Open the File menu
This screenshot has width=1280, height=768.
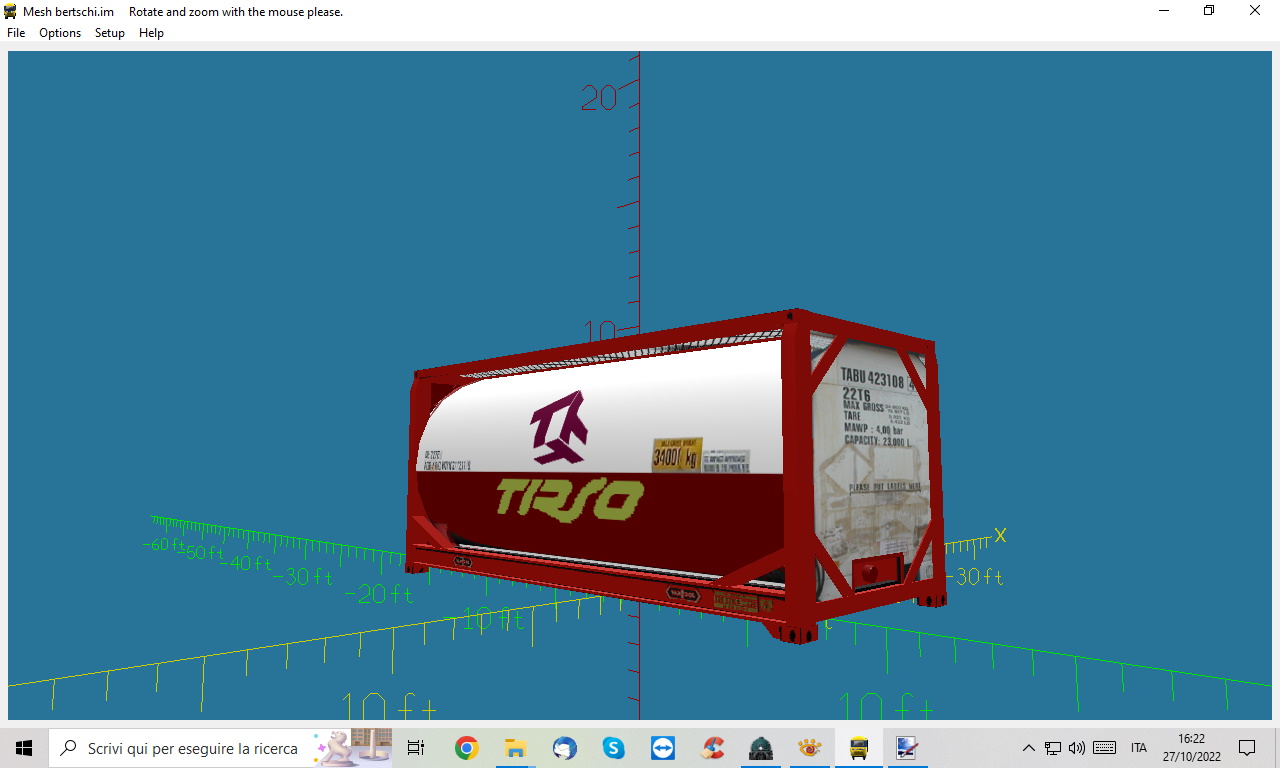click(x=16, y=33)
